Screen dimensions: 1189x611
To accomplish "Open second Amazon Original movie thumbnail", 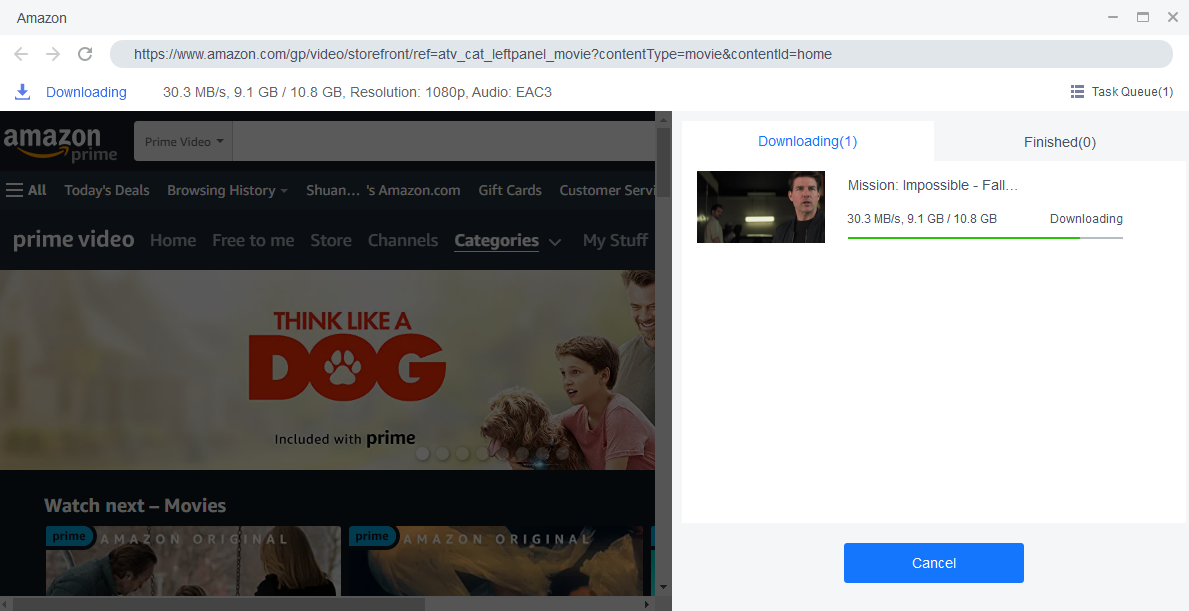I will (496, 561).
